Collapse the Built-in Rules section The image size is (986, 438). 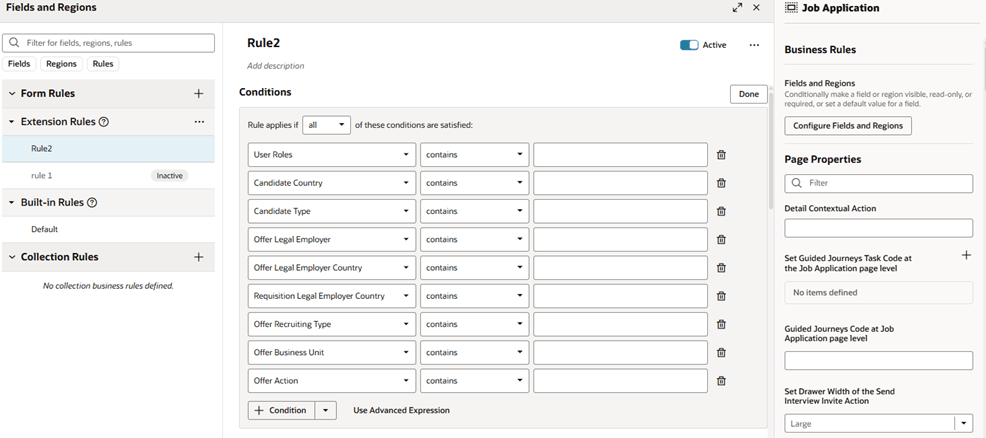click(x=12, y=203)
